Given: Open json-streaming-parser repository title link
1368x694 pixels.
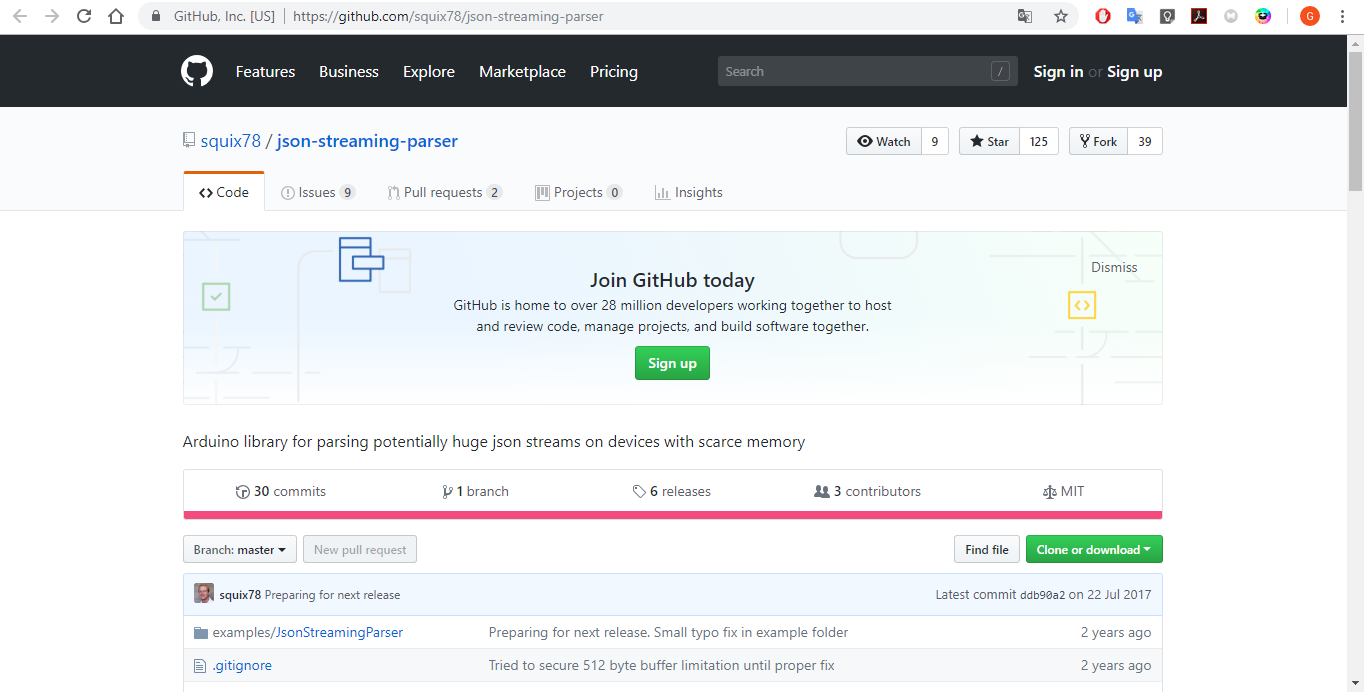Looking at the screenshot, I should [x=367, y=141].
